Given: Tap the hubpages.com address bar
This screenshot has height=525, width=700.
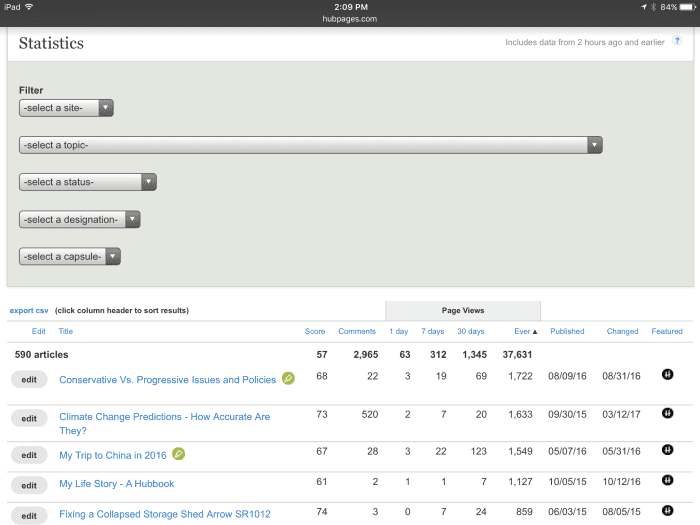Looking at the screenshot, I should (348, 18).
